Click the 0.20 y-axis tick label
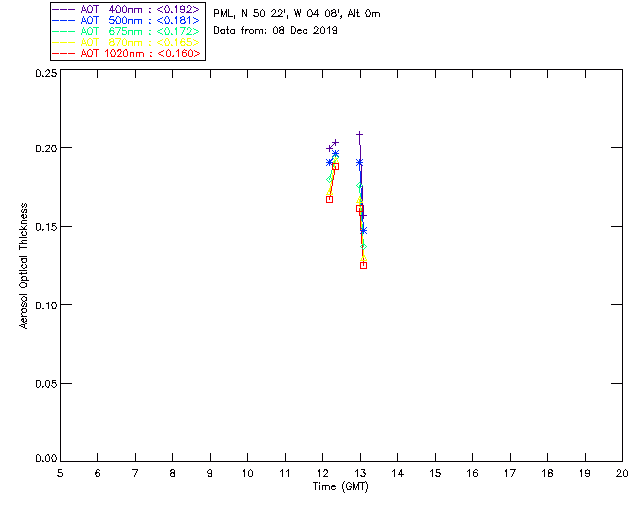 tap(46, 148)
